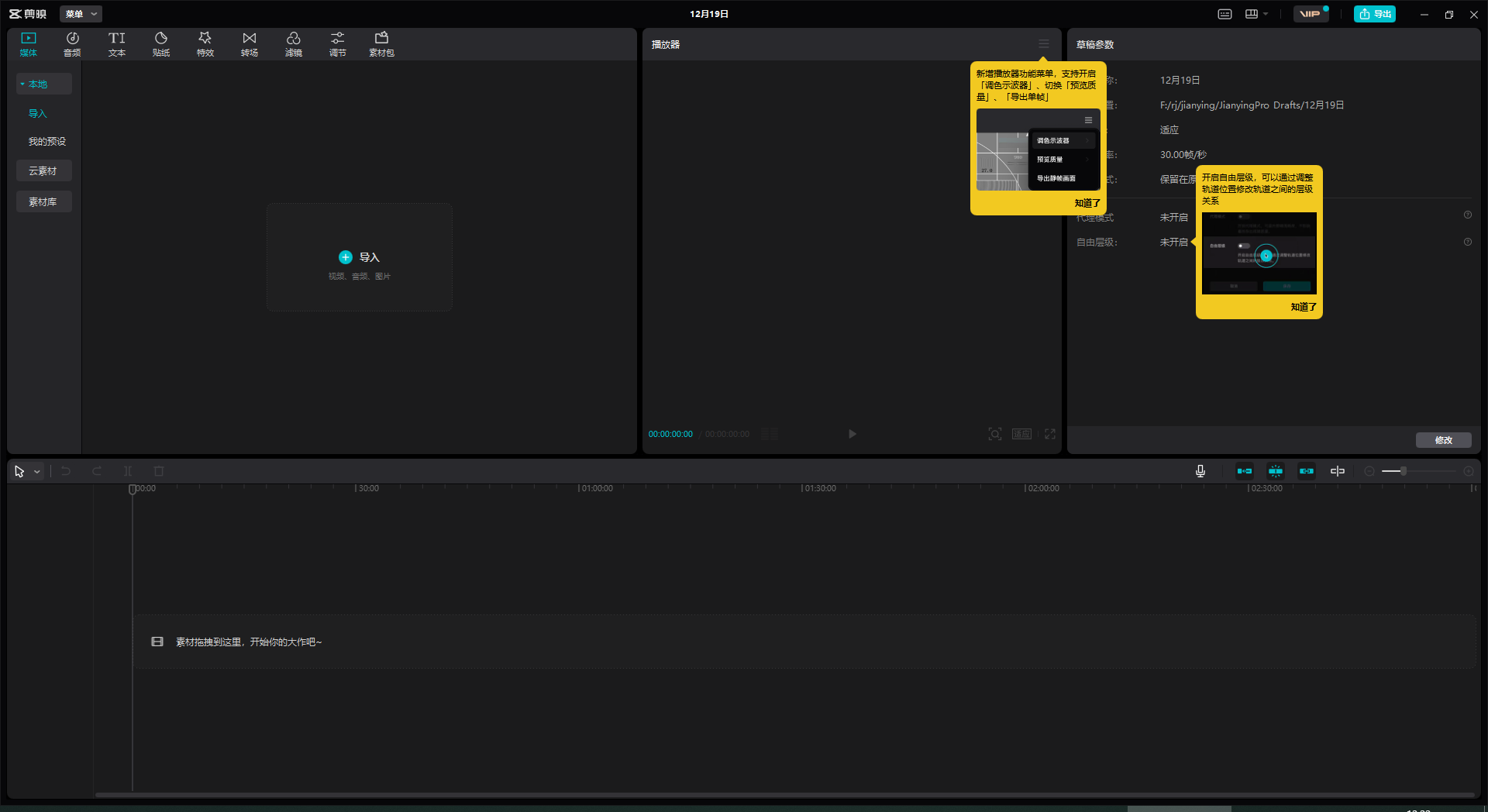Toggle clip linkage

[x=1307, y=471]
